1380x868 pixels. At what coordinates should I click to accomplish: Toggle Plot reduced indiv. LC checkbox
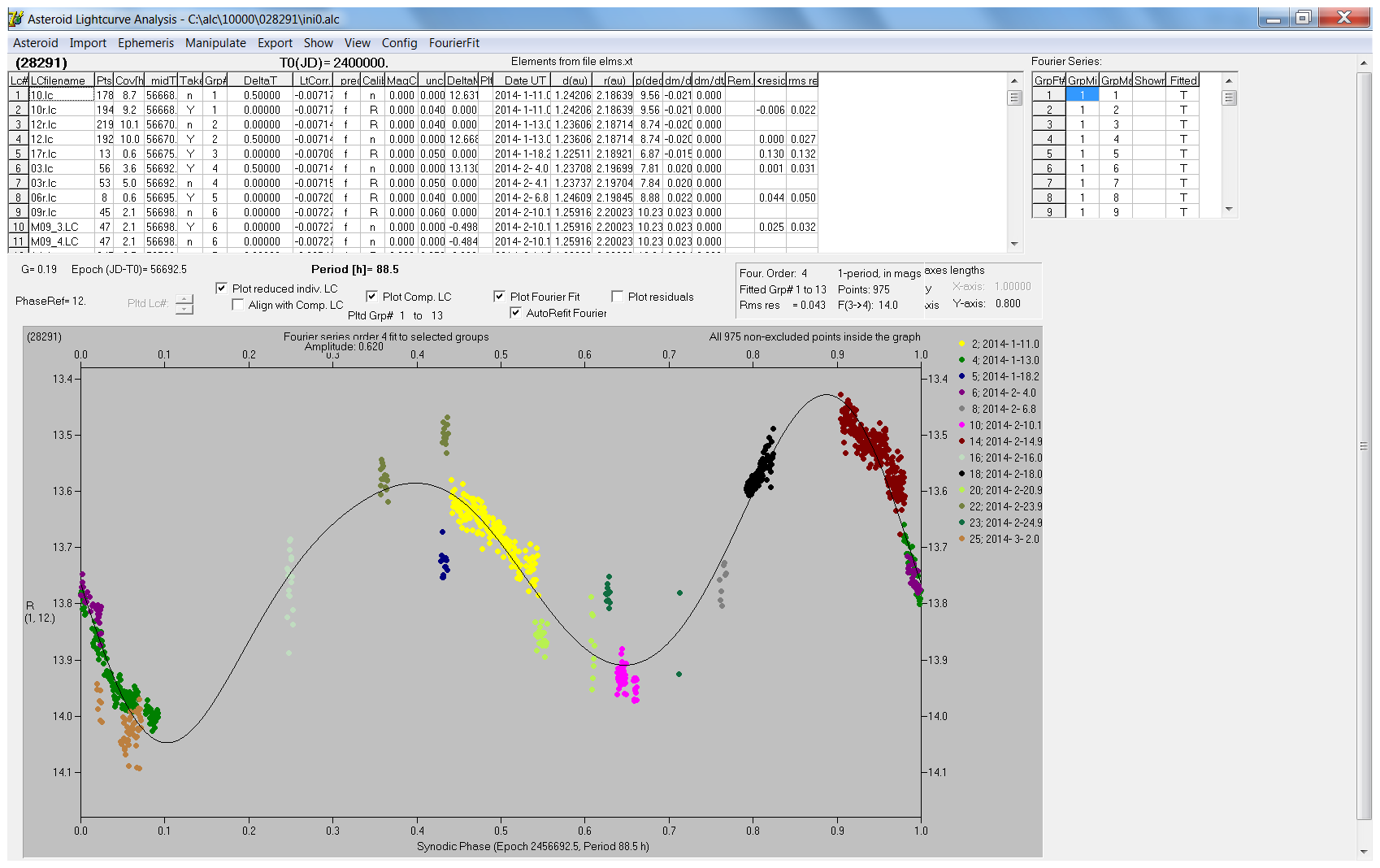point(221,289)
